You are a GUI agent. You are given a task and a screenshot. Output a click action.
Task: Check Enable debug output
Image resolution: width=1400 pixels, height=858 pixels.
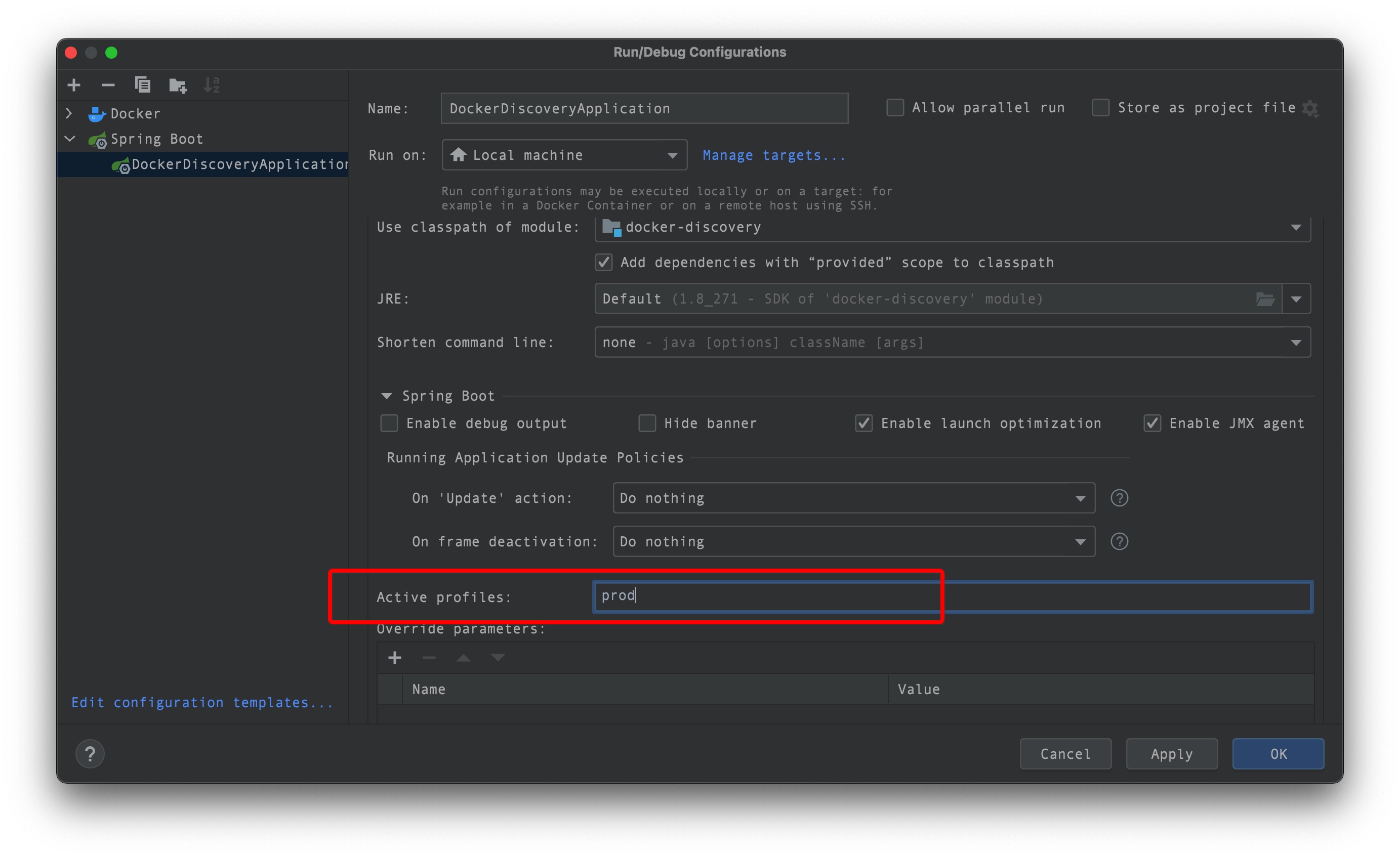click(x=389, y=423)
